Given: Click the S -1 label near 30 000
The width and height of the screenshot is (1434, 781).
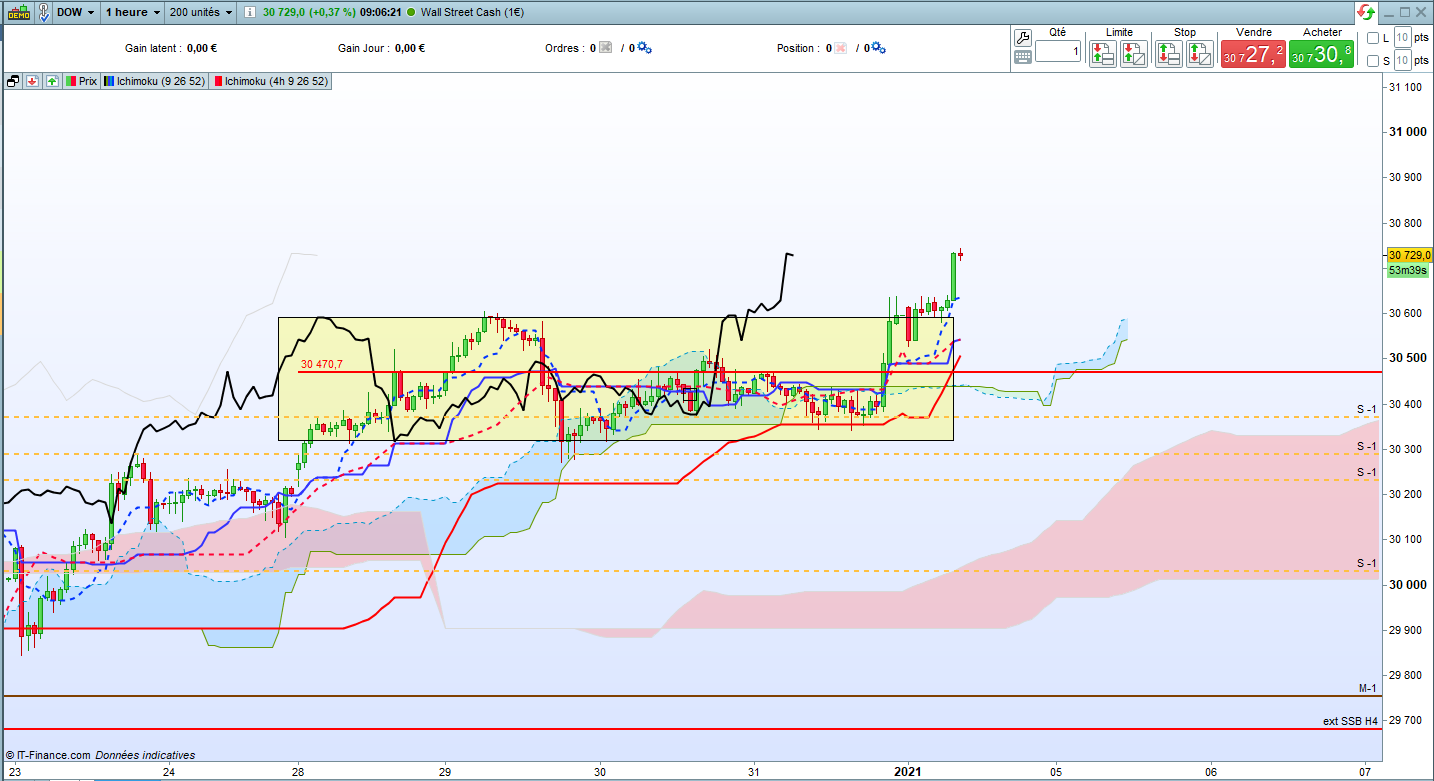Looking at the screenshot, I should (1366, 563).
